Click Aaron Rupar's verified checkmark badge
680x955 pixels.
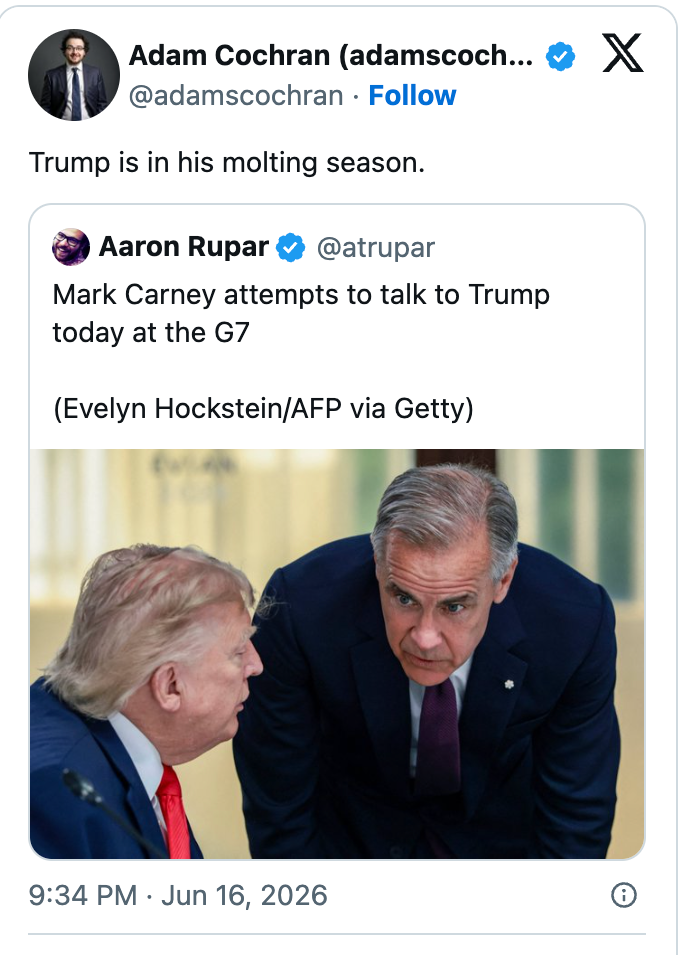tap(291, 247)
